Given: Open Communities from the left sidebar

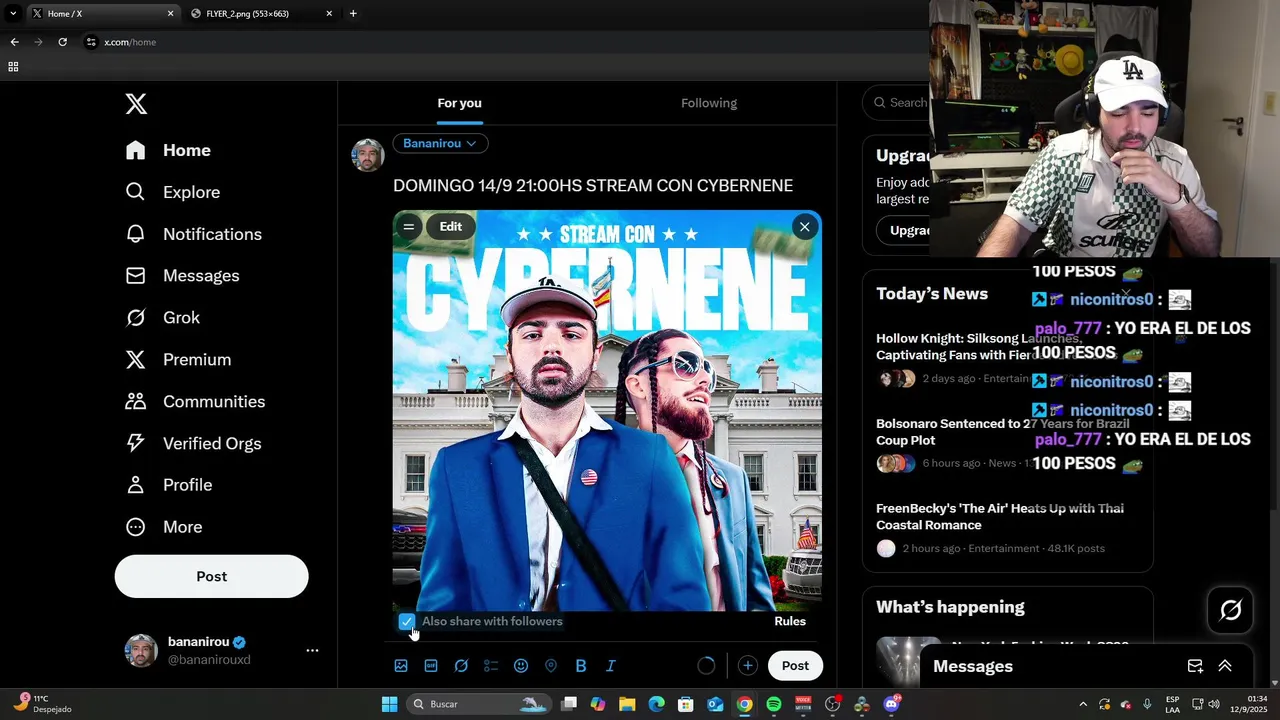Looking at the screenshot, I should [x=195, y=401].
